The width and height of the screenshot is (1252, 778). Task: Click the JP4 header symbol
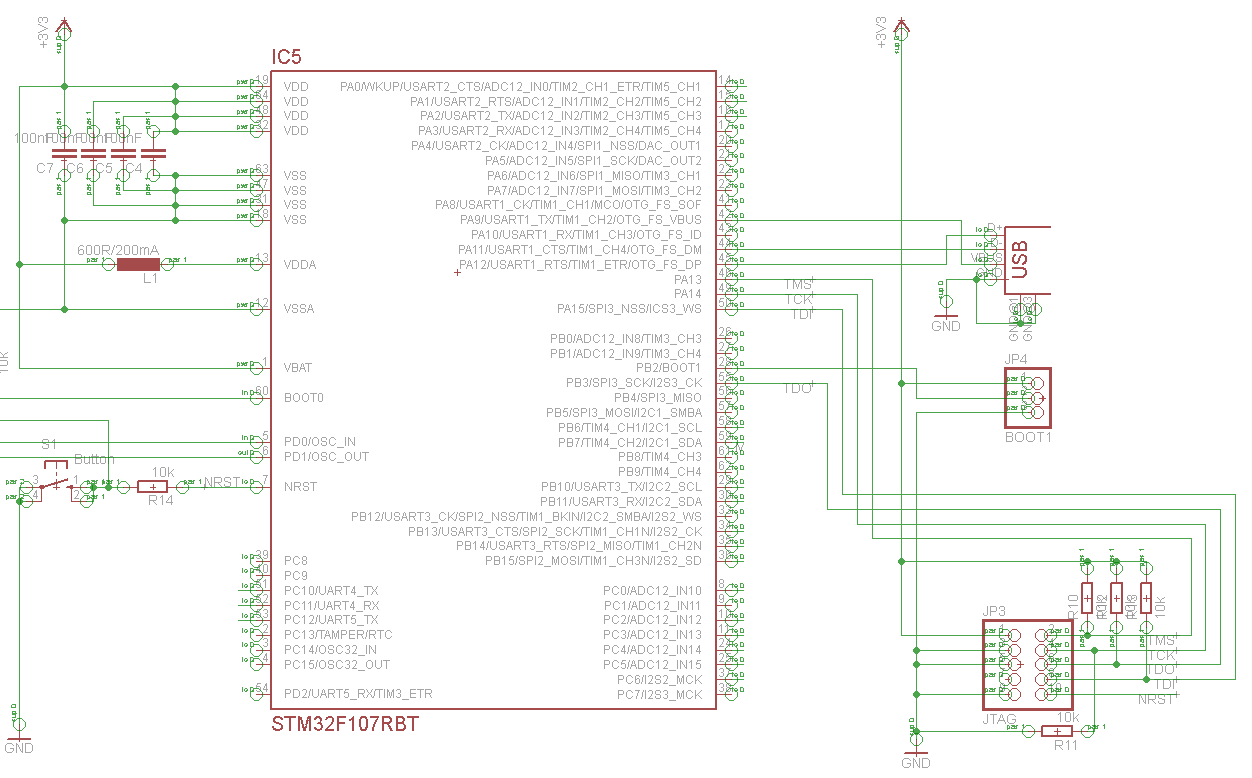point(1028,398)
